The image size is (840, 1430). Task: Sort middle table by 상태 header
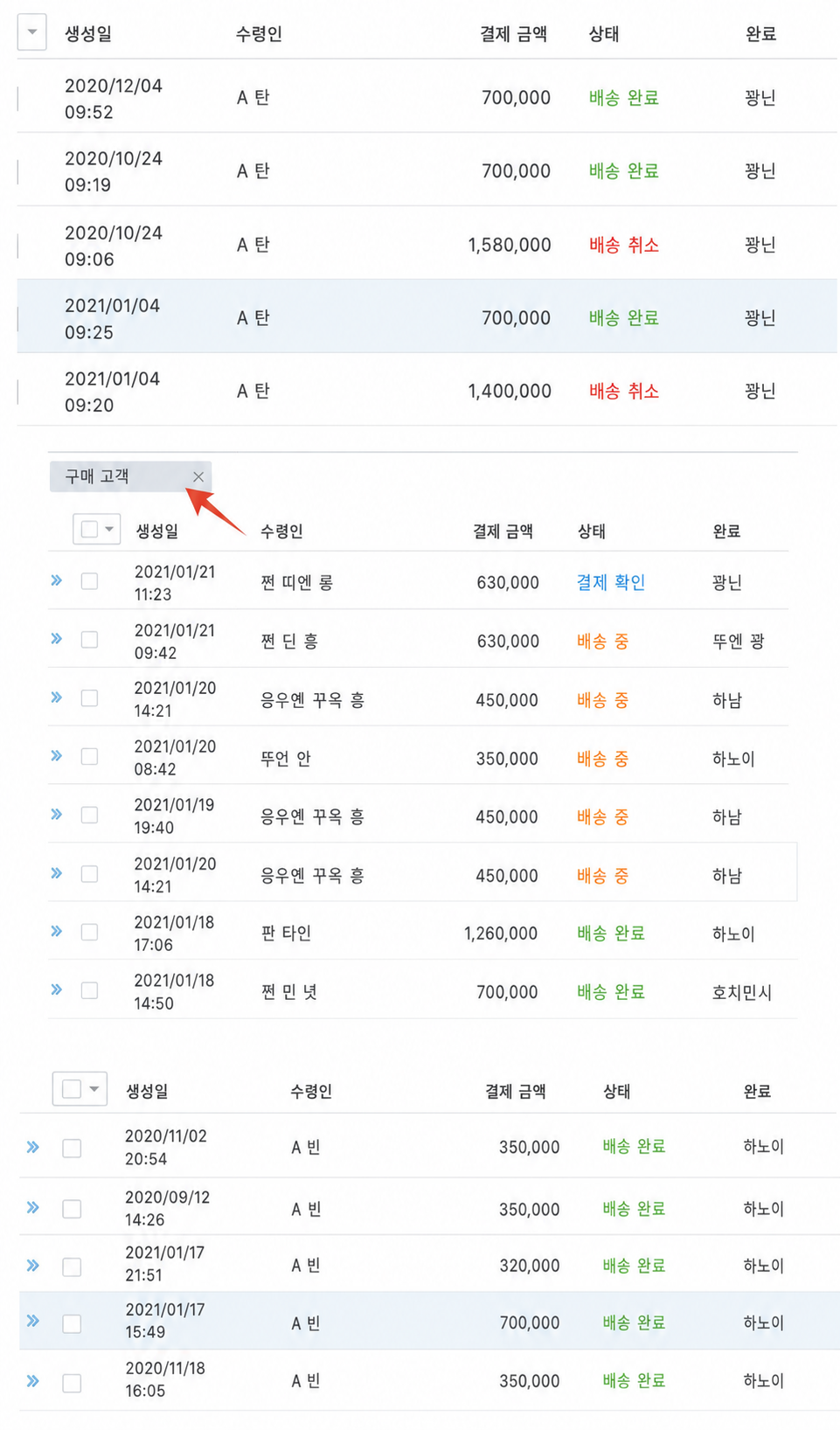pyautogui.click(x=592, y=531)
